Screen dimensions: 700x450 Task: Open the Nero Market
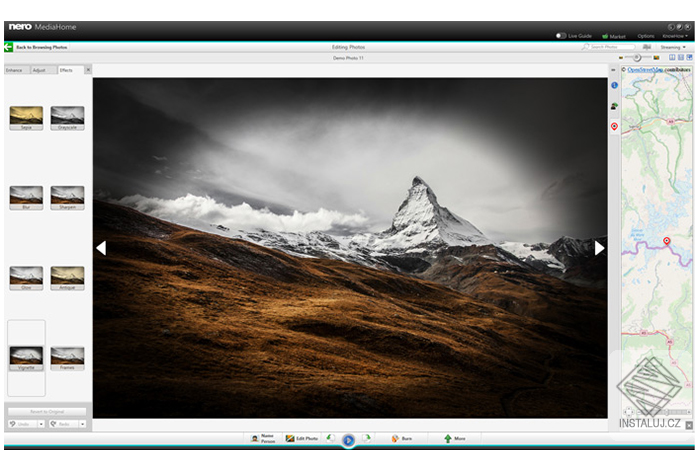(x=614, y=36)
